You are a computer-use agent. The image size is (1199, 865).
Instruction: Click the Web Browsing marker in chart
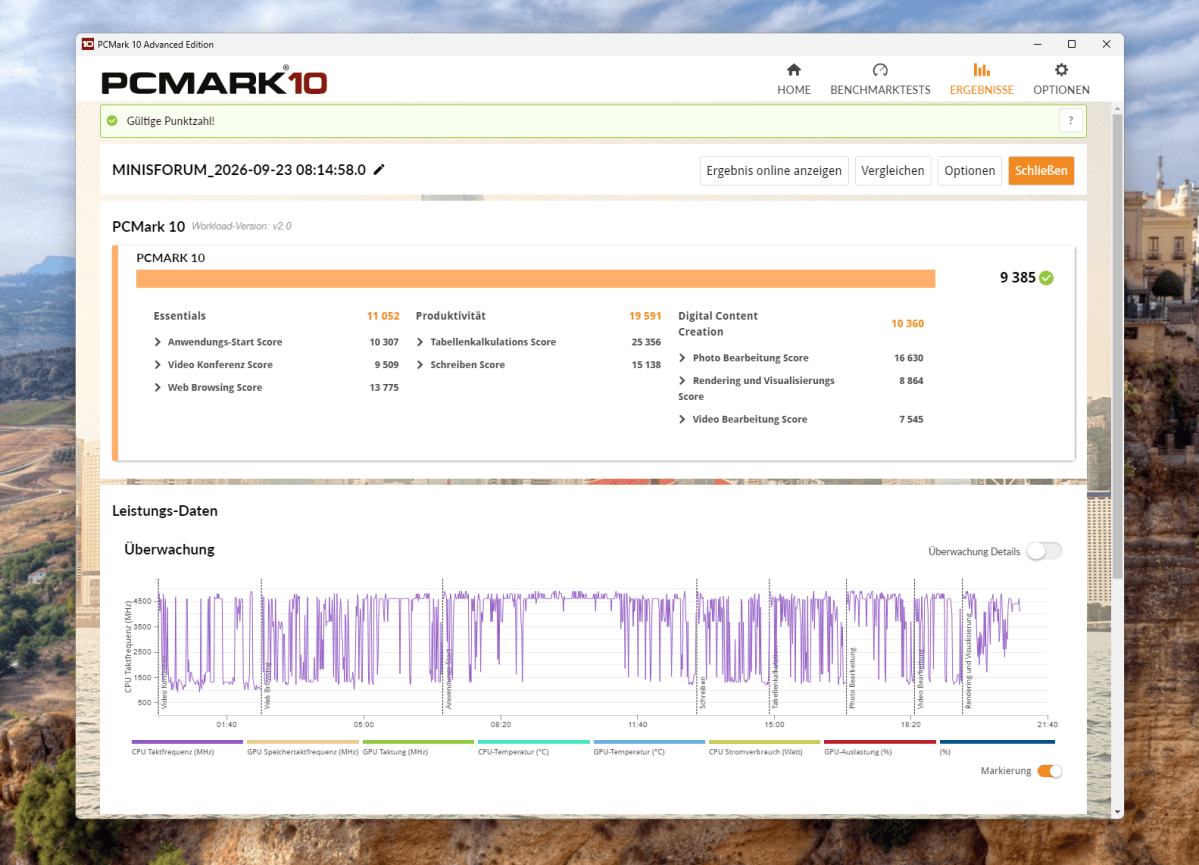tap(267, 685)
